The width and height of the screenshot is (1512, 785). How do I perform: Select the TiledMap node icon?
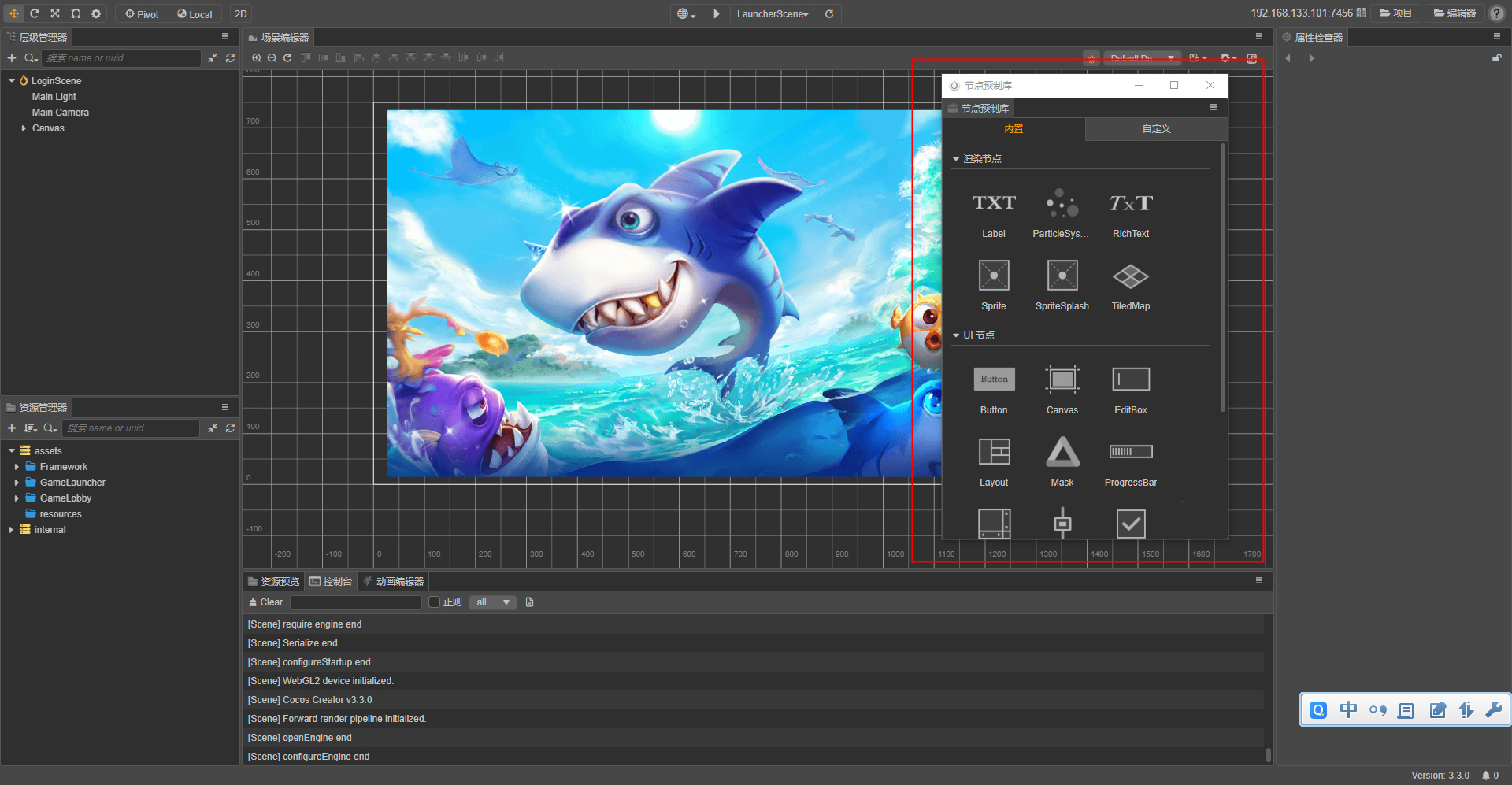pyautogui.click(x=1130, y=276)
